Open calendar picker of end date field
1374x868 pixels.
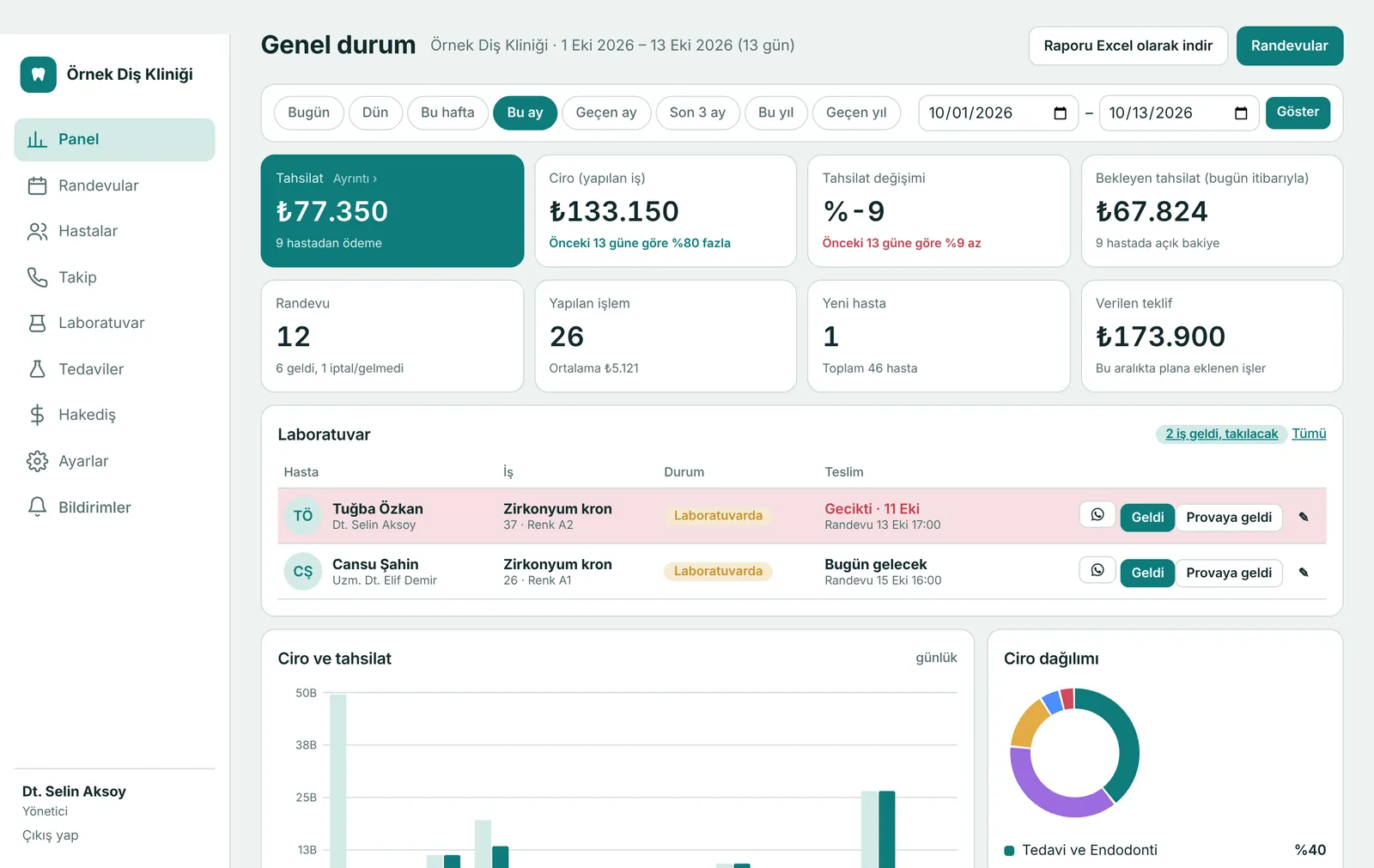click(1241, 113)
